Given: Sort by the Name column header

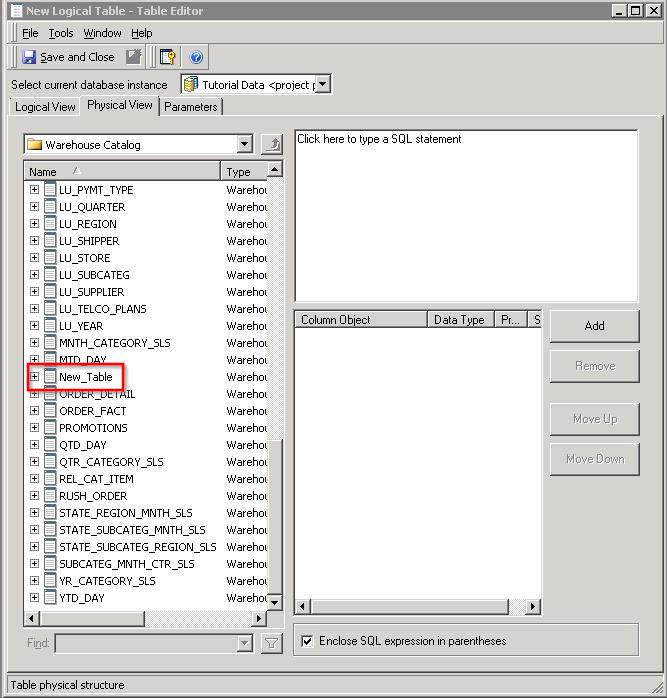Looking at the screenshot, I should 122,171.
